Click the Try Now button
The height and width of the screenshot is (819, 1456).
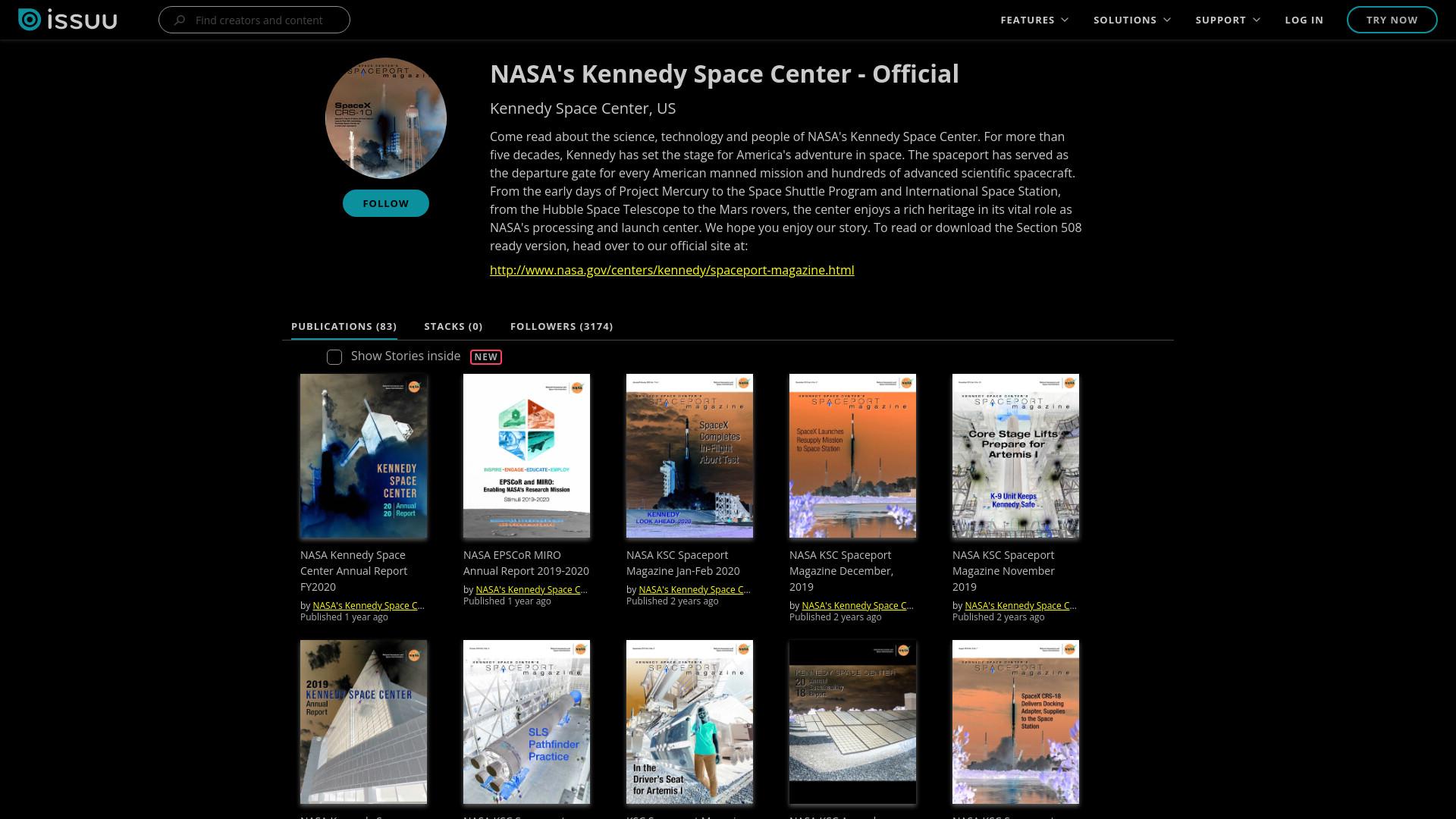(x=1392, y=20)
